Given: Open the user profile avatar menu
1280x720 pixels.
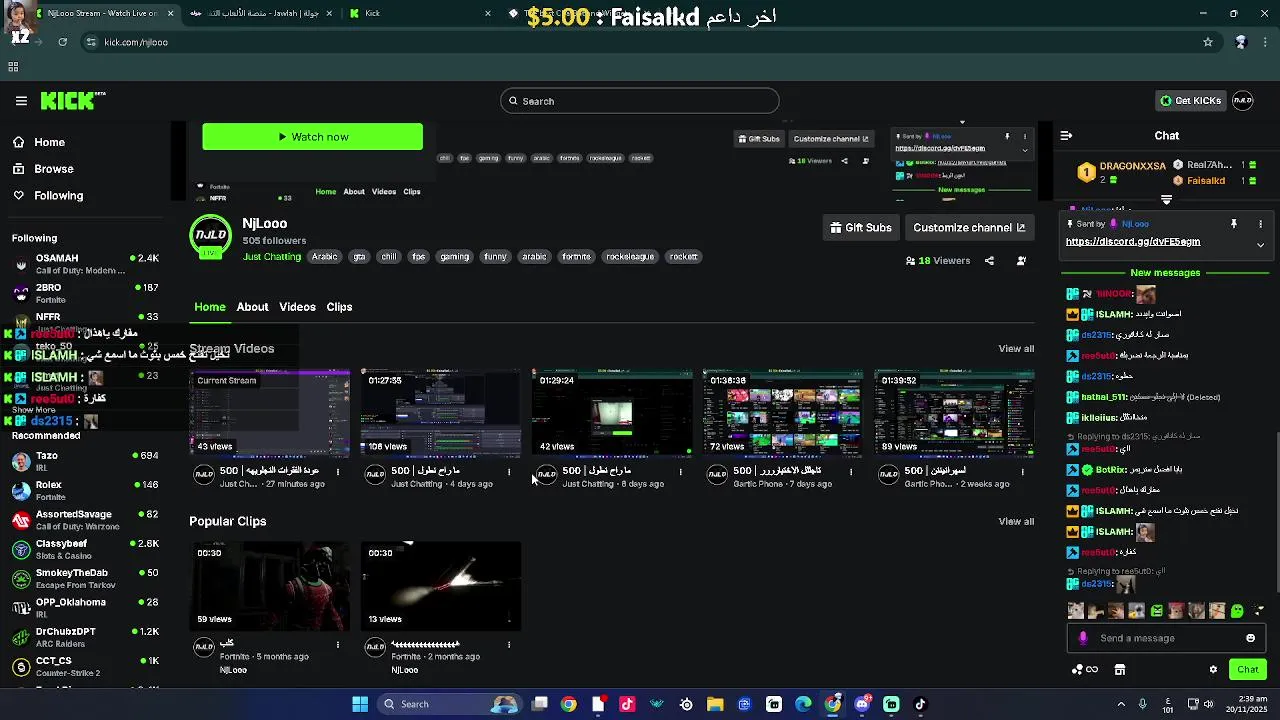Looking at the screenshot, I should point(1243,100).
